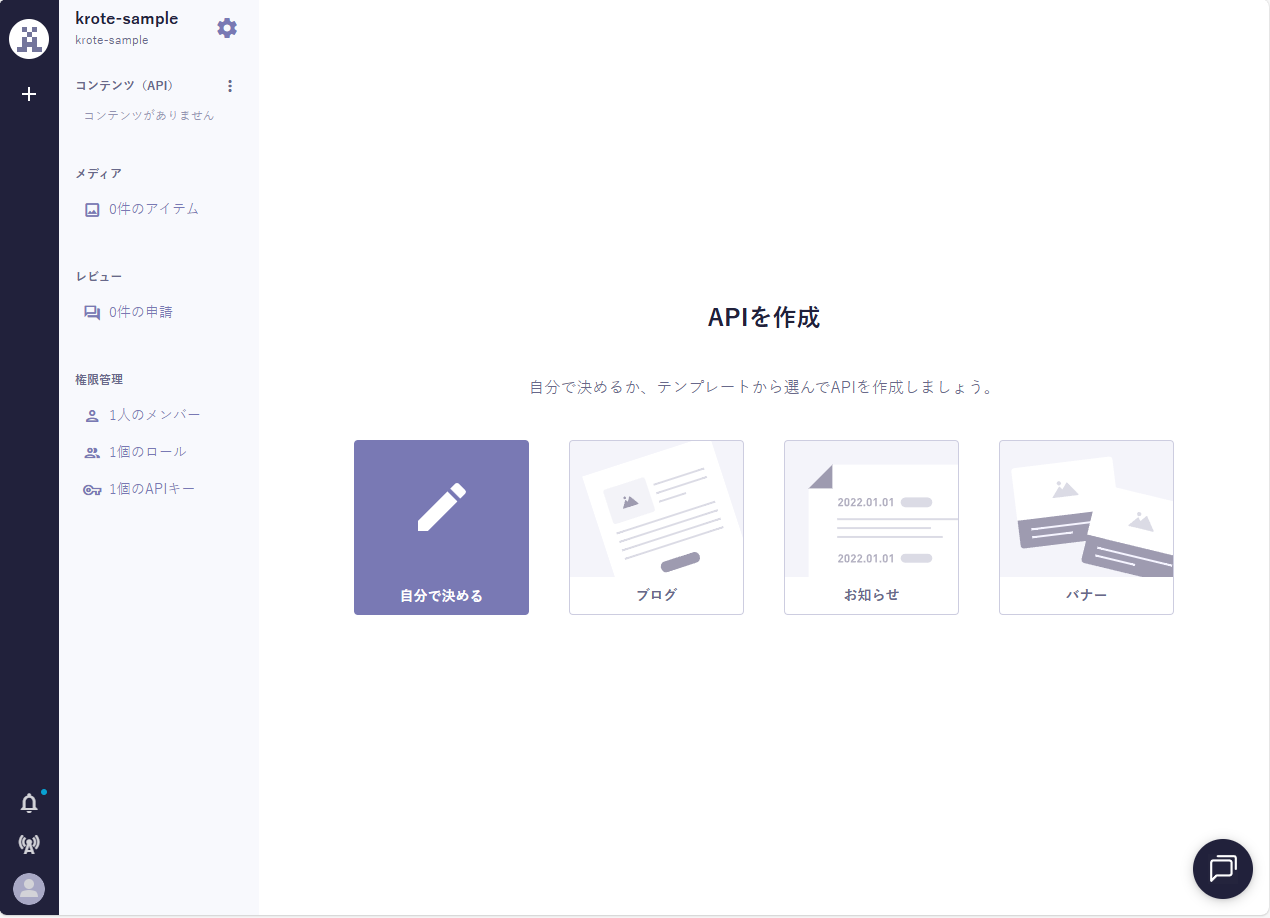The width and height of the screenshot is (1270, 918).
Task: Select the ブログ template card
Action: point(656,527)
